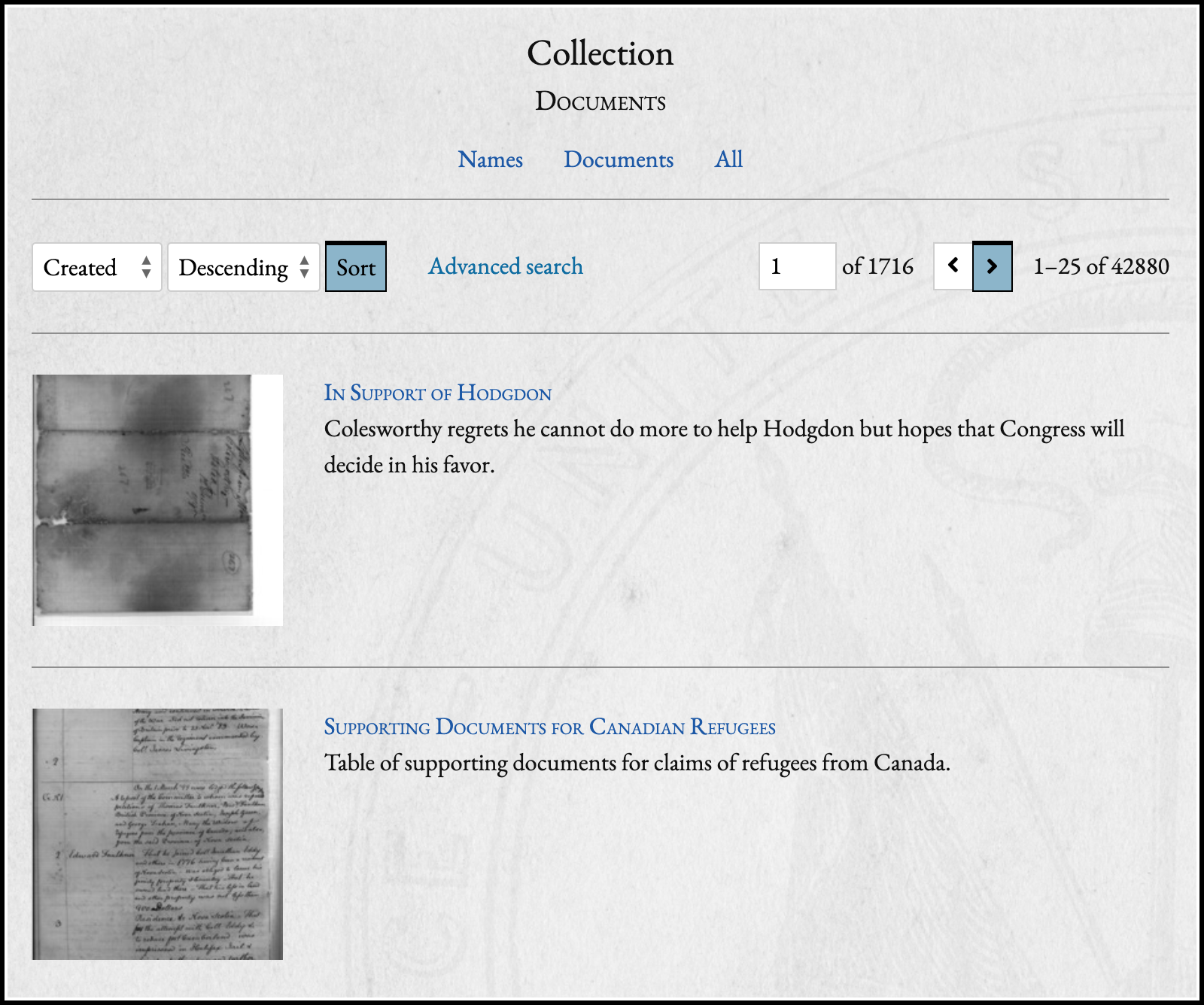The height and width of the screenshot is (1005, 1204).
Task: Change sort order from Descending
Action: [233, 267]
